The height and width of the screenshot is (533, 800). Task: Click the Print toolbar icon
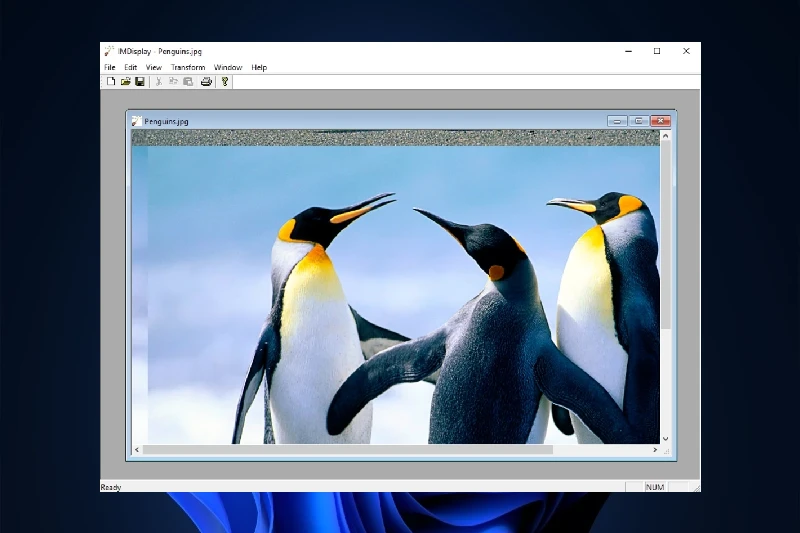coord(206,82)
